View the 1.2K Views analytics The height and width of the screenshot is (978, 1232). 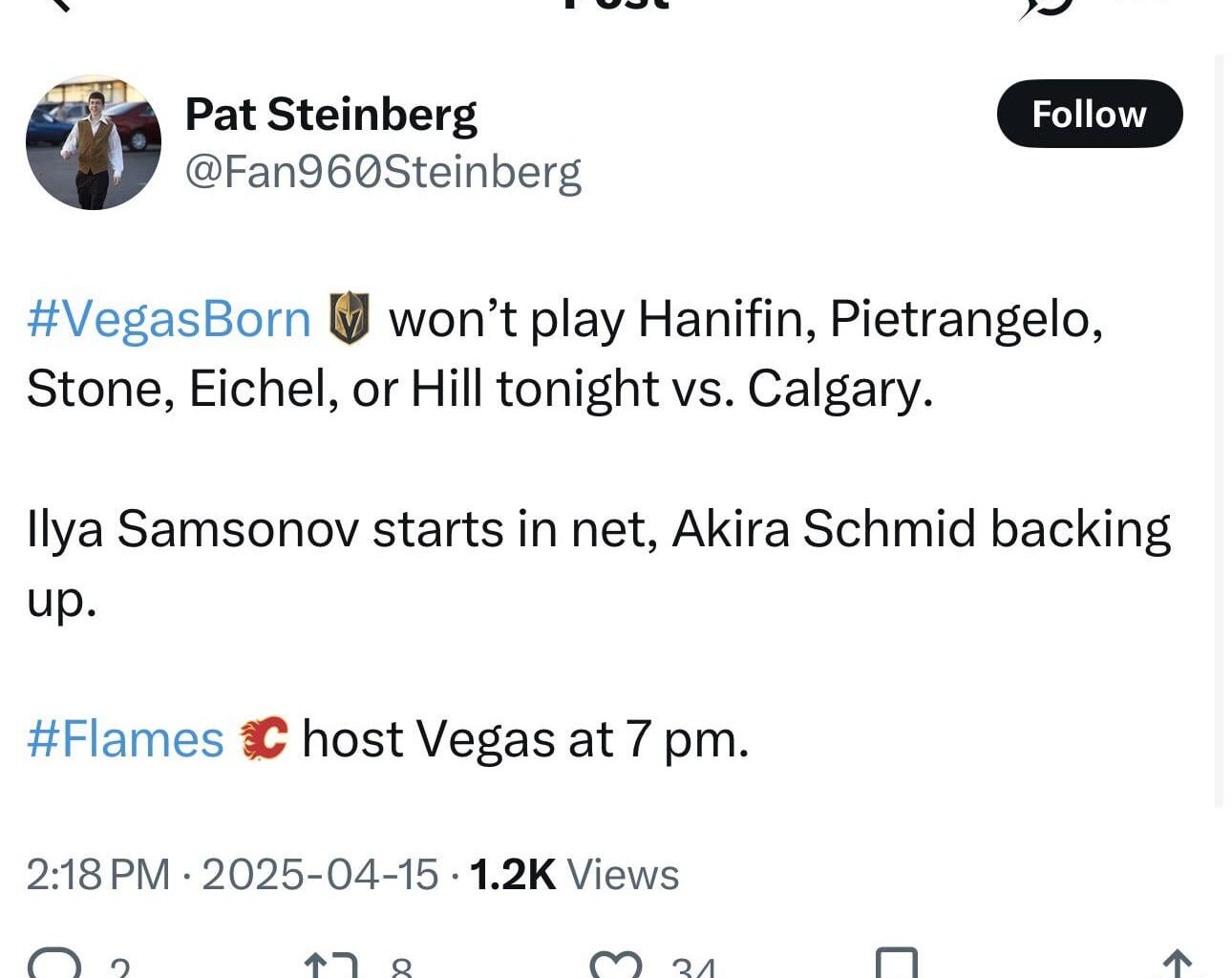click(574, 875)
